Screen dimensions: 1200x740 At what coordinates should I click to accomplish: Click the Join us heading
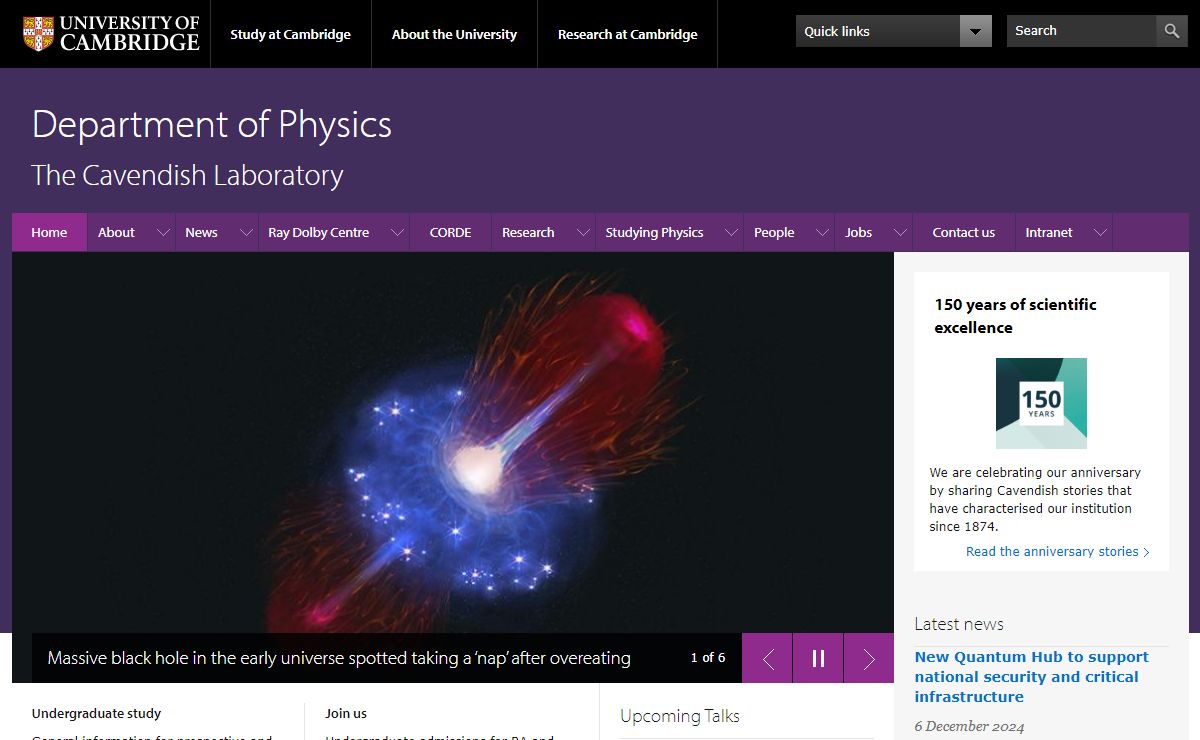tap(346, 713)
